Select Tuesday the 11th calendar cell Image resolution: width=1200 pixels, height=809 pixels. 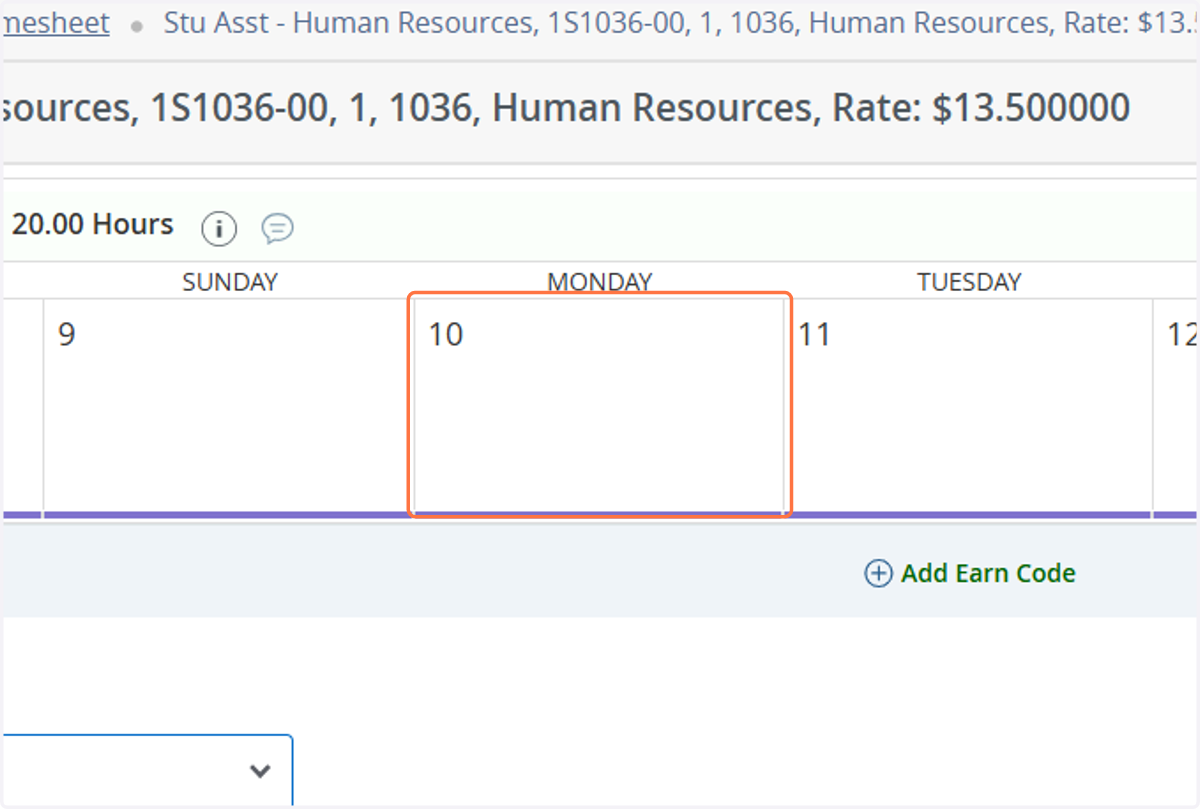968,406
